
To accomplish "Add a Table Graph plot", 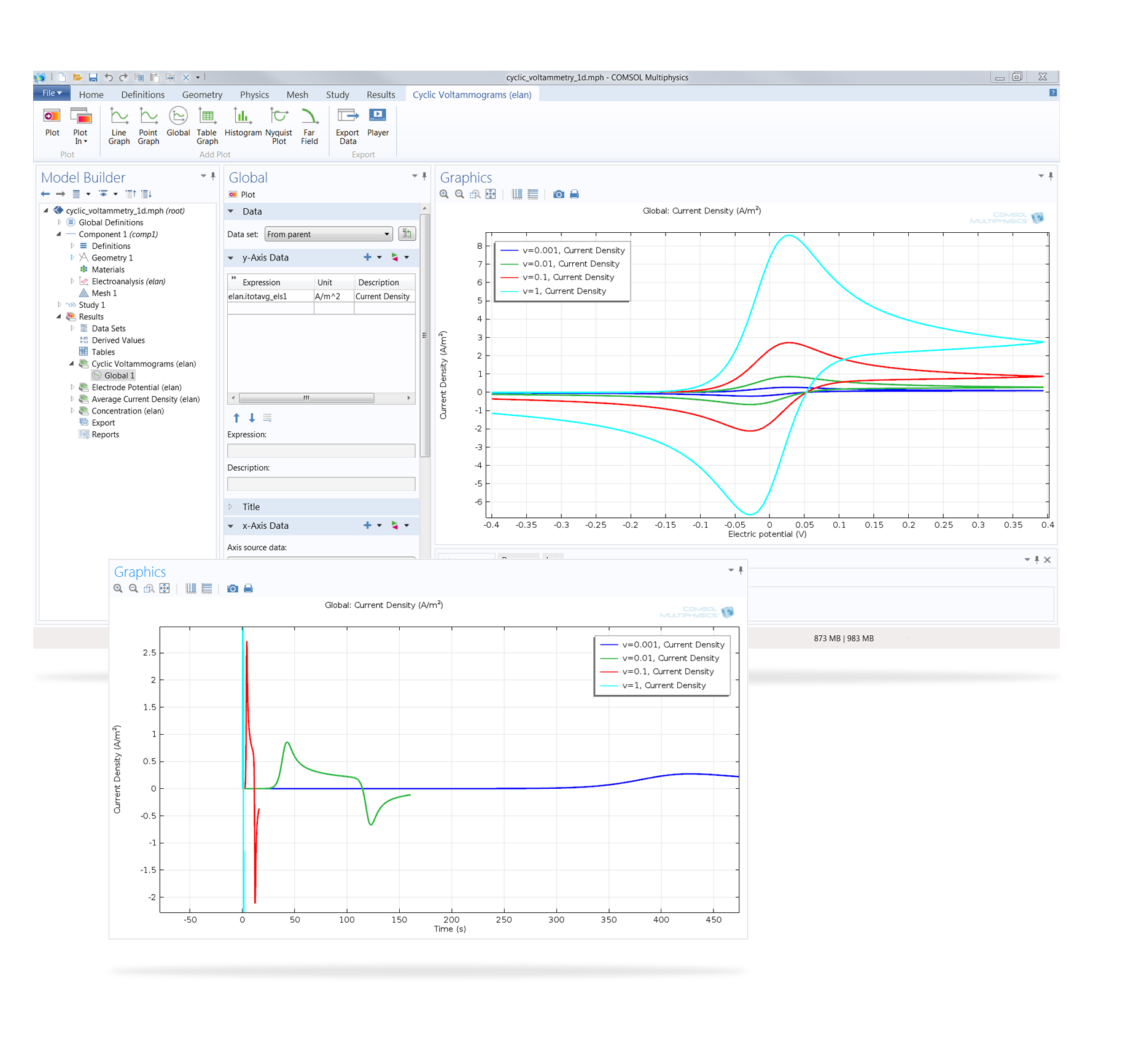I will (x=207, y=126).
